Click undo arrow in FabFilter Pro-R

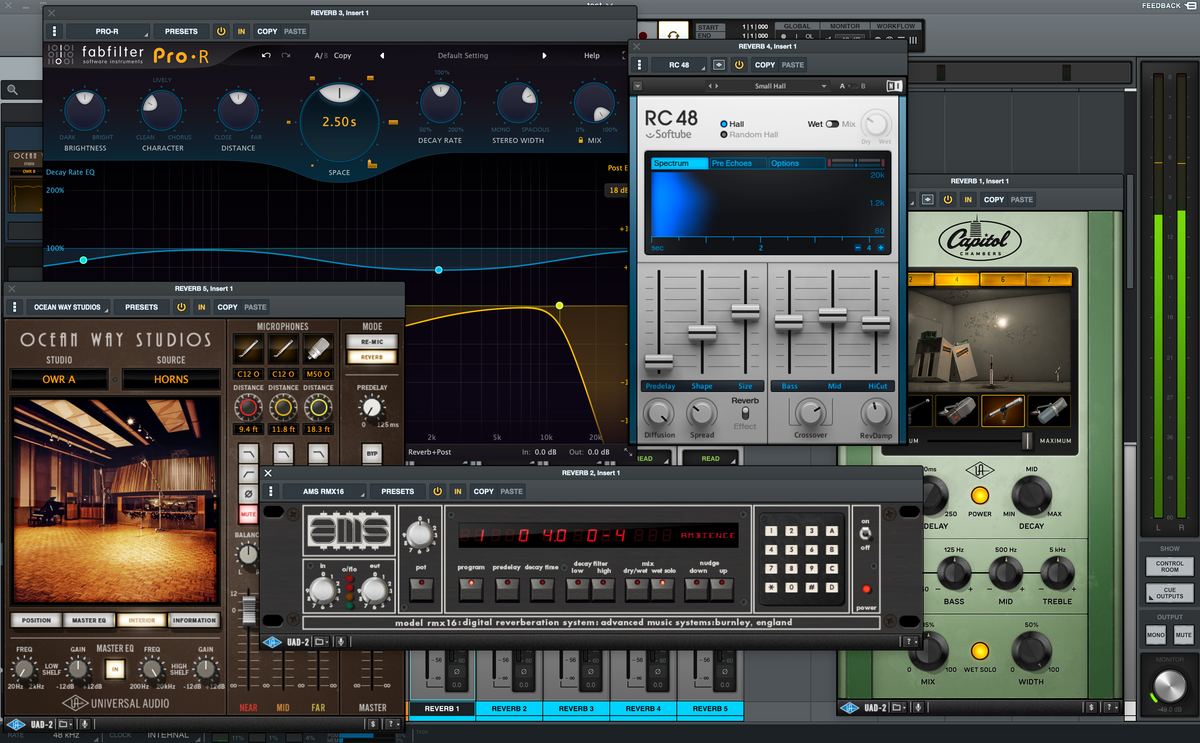[266, 56]
